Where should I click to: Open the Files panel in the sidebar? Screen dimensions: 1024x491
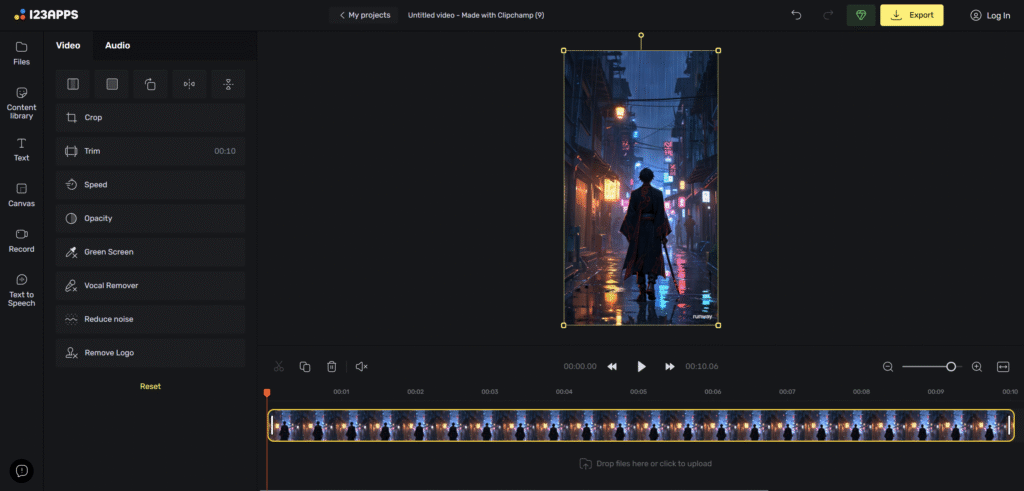pos(22,54)
